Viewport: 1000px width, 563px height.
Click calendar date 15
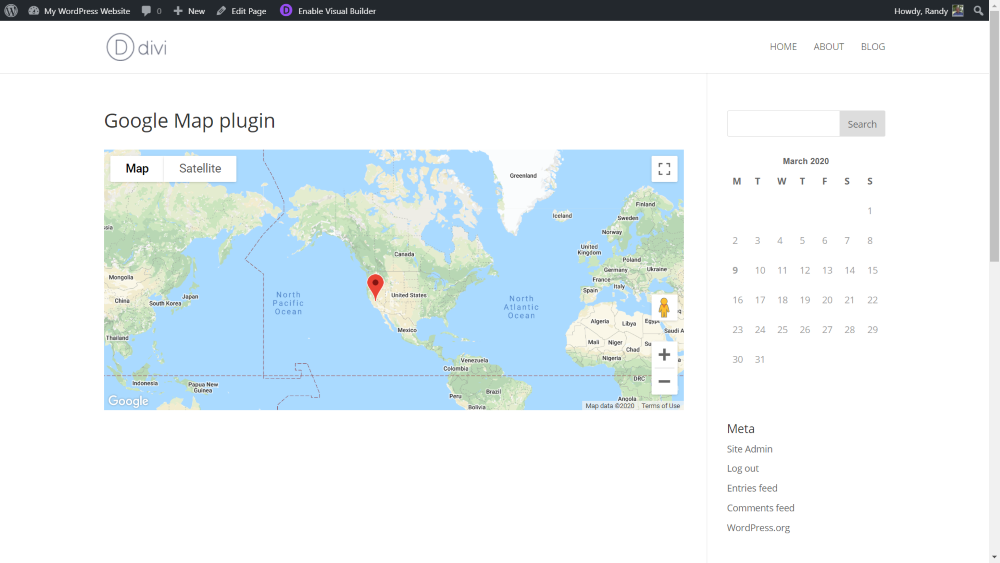pyautogui.click(x=872, y=270)
